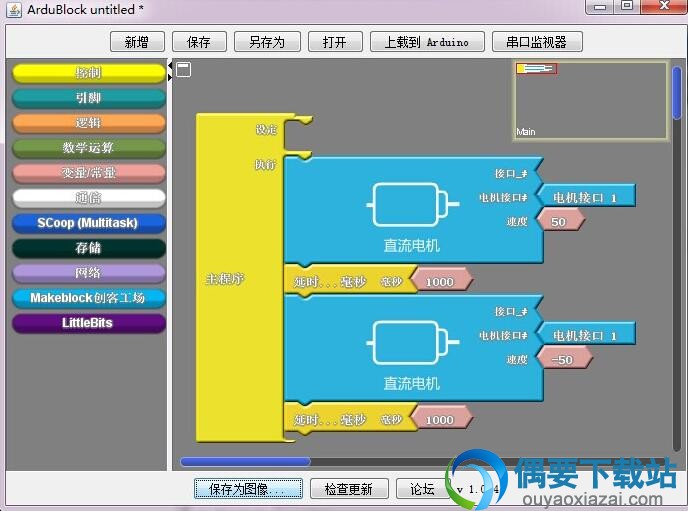Viewport: 688px width, 511px height.
Task: Click the vertical canvas scrollbar
Action: point(677,92)
